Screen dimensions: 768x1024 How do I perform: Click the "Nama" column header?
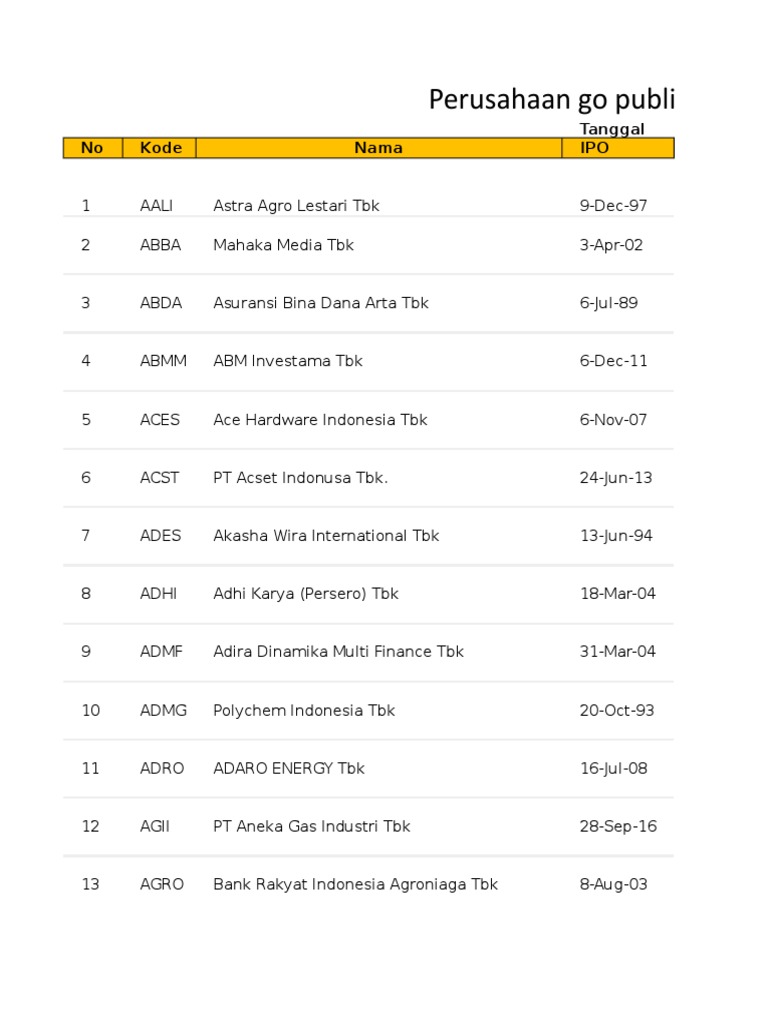(378, 148)
